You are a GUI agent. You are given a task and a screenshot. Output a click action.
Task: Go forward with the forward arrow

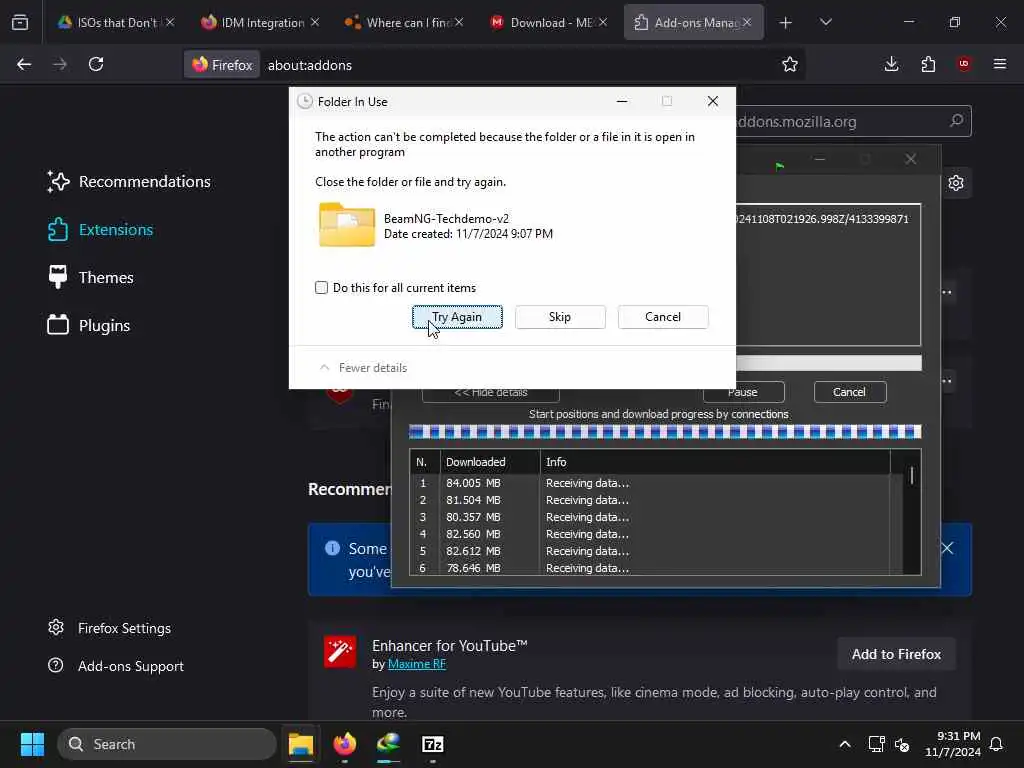(x=59, y=64)
